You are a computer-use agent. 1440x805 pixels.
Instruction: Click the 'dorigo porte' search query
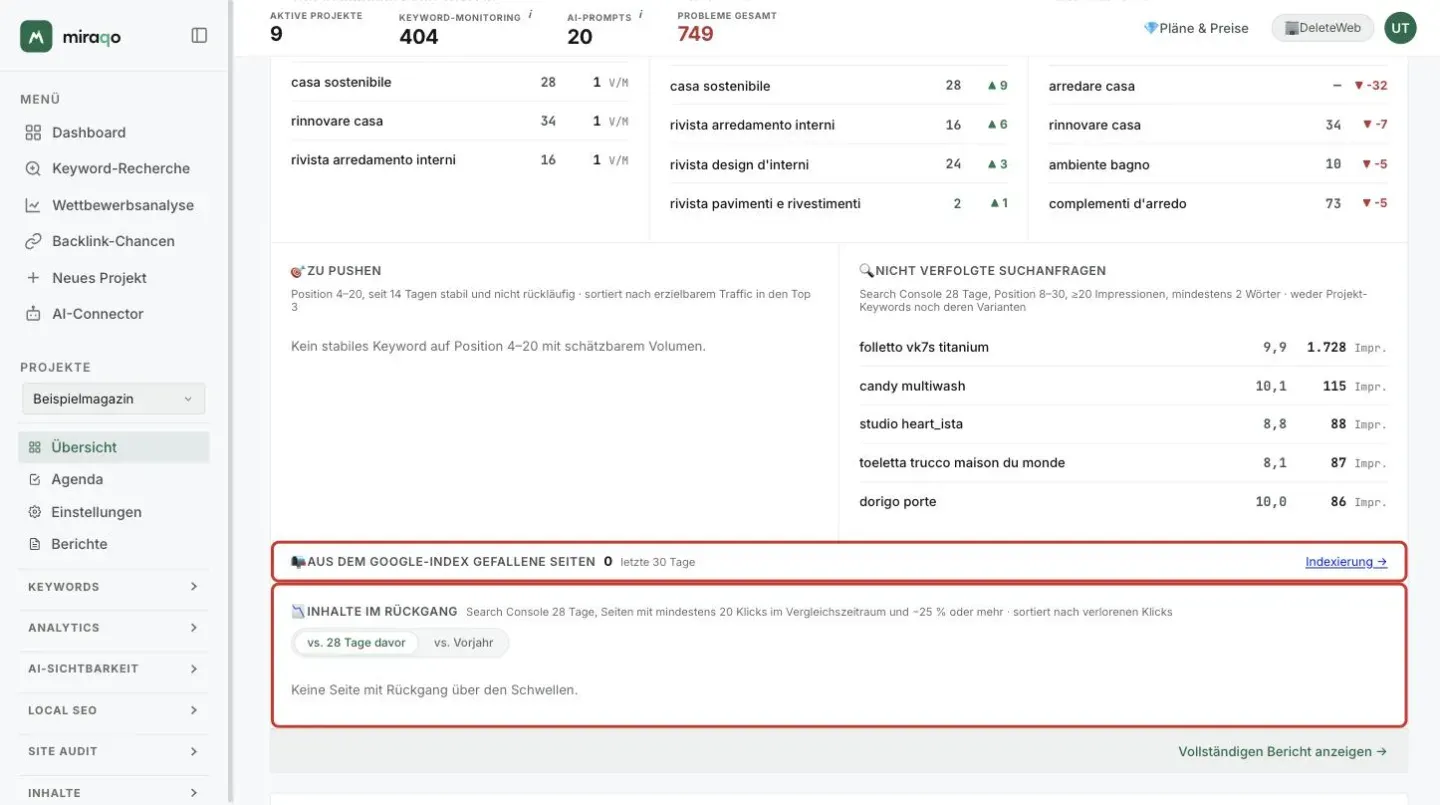coord(898,502)
